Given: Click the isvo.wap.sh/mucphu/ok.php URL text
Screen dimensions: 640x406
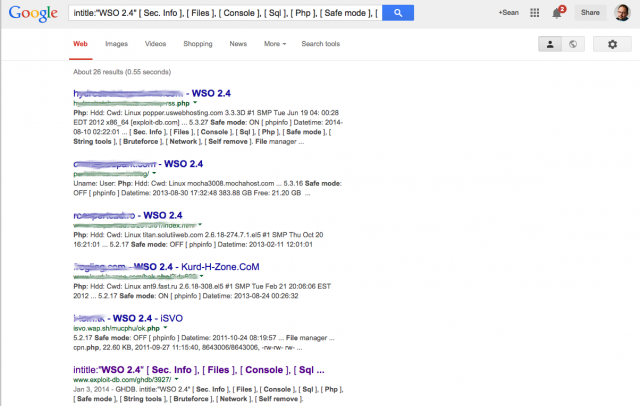Looking at the screenshot, I should [x=116, y=328].
